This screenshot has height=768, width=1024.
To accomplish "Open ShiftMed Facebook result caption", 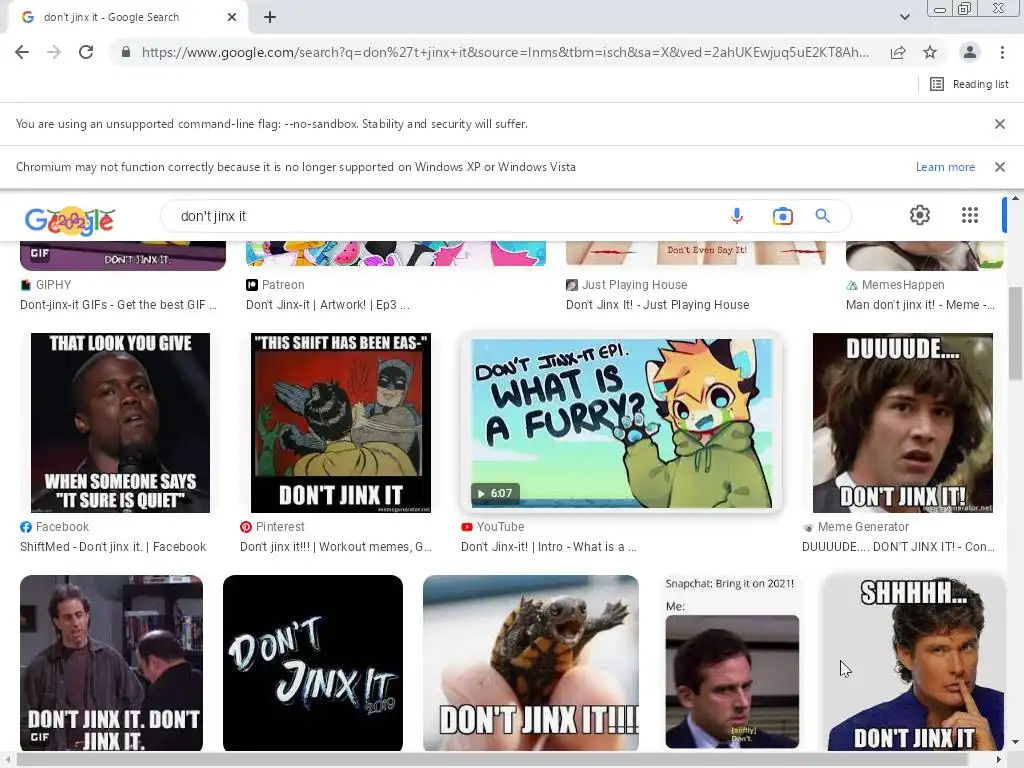I will coord(113,547).
